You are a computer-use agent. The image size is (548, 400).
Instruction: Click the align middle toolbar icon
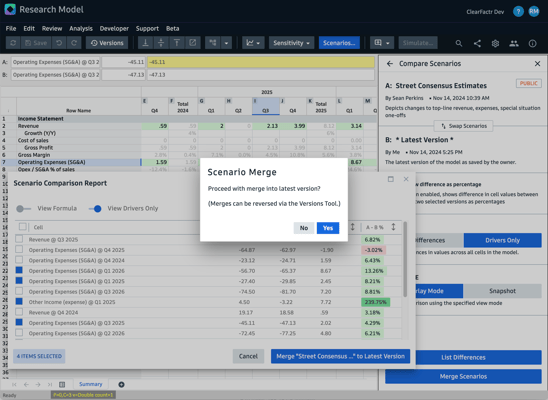point(161,43)
